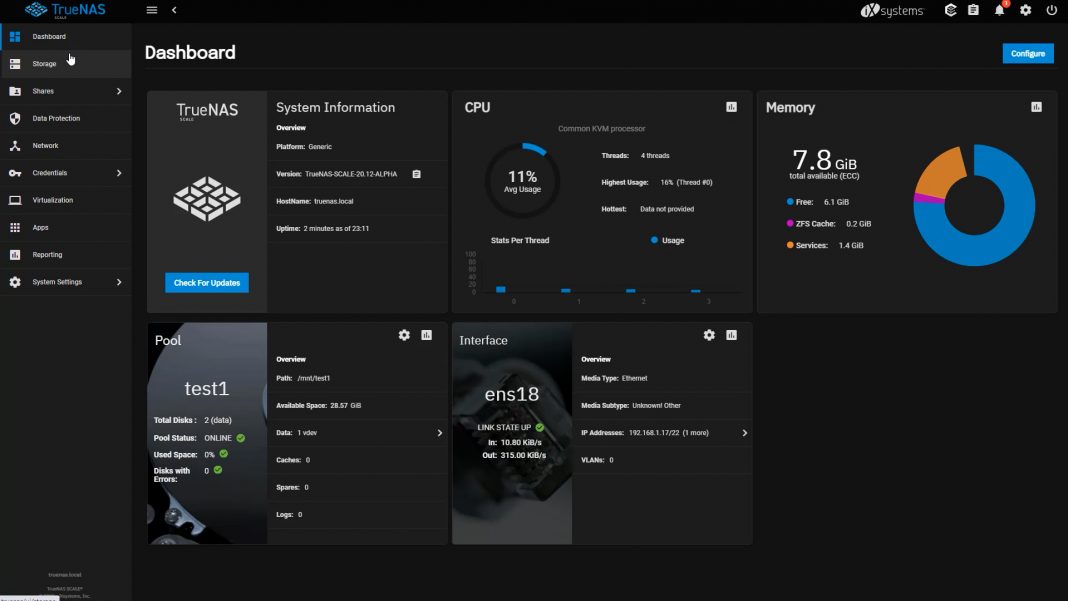Click the Configure dashboard button

click(x=1028, y=53)
